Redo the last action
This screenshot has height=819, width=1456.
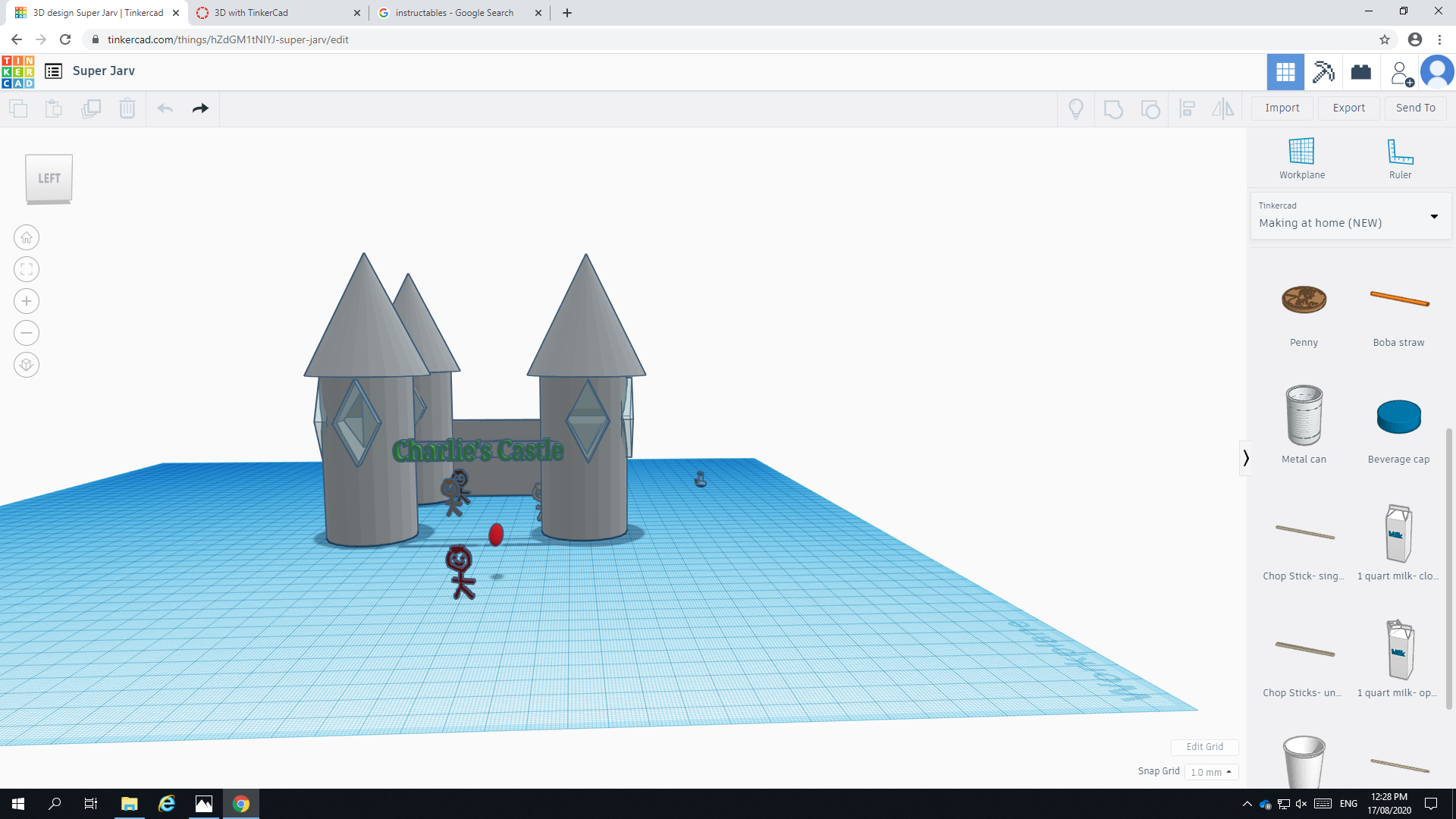200,108
